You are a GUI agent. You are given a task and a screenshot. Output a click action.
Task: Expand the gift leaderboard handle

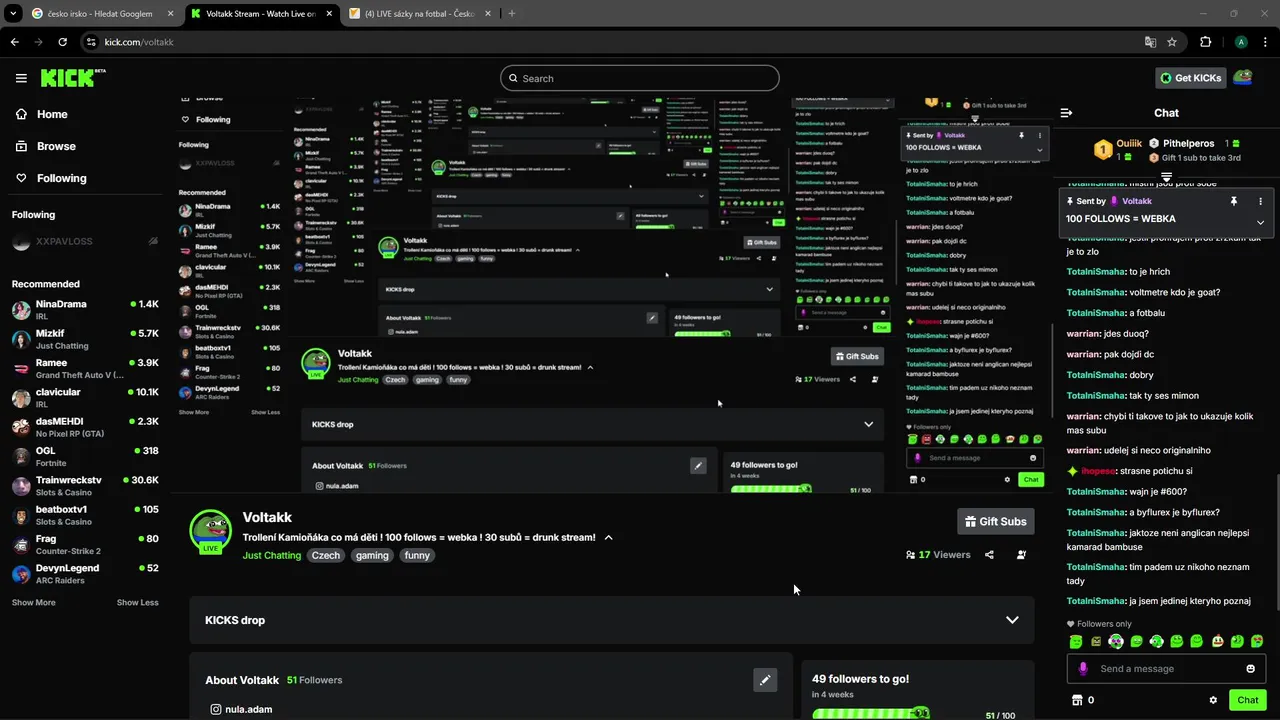tap(1166, 177)
